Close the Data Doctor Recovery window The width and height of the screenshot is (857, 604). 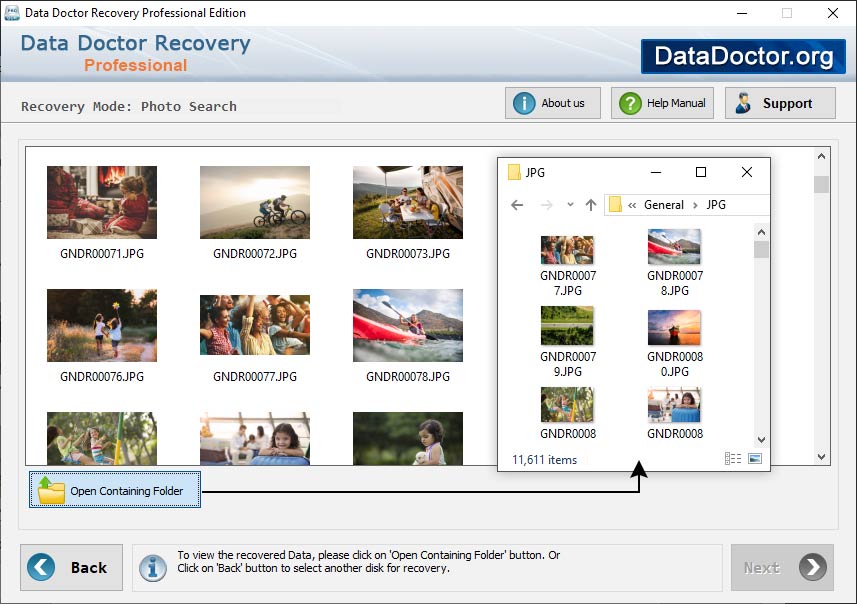[832, 13]
